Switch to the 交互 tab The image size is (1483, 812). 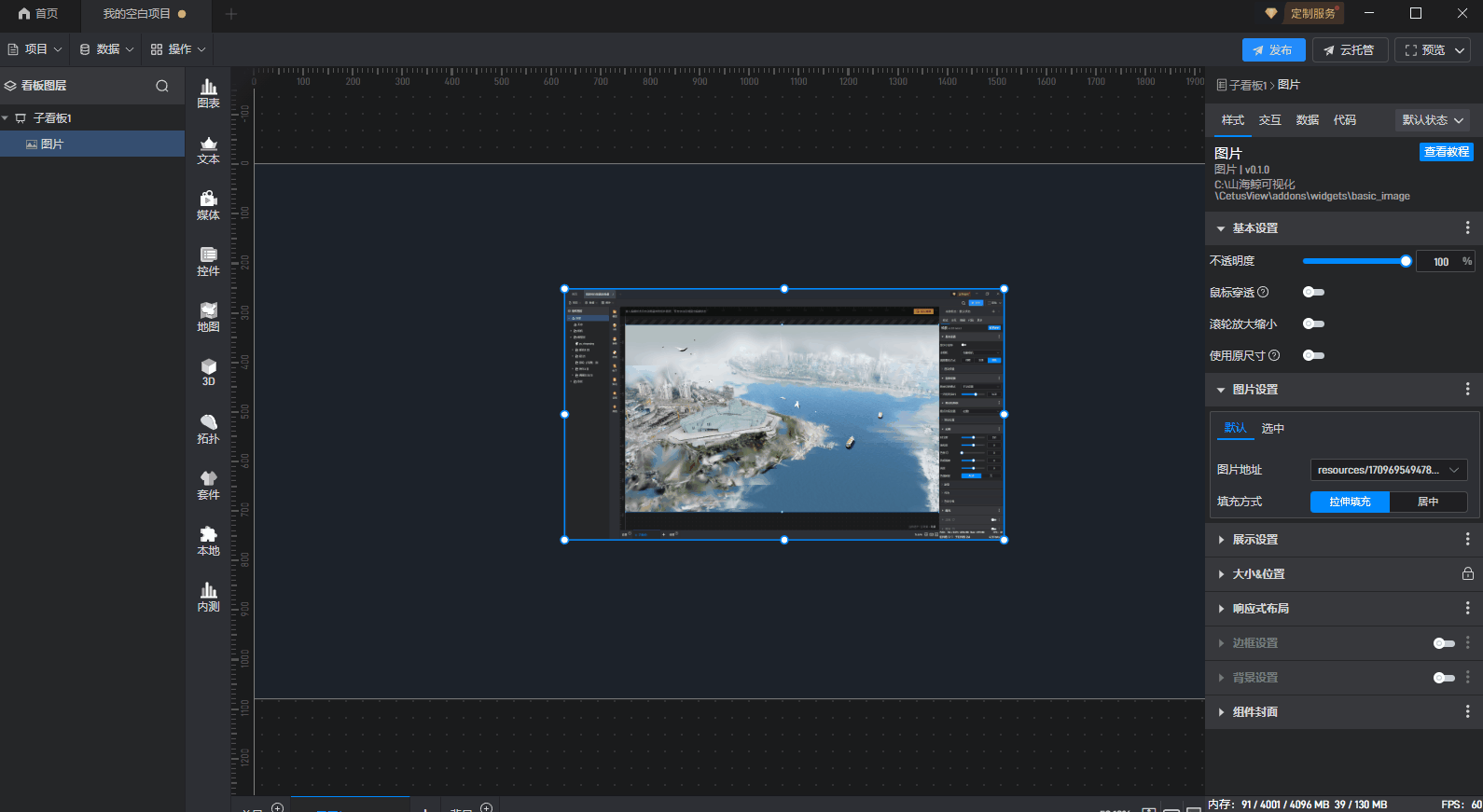point(1269,120)
